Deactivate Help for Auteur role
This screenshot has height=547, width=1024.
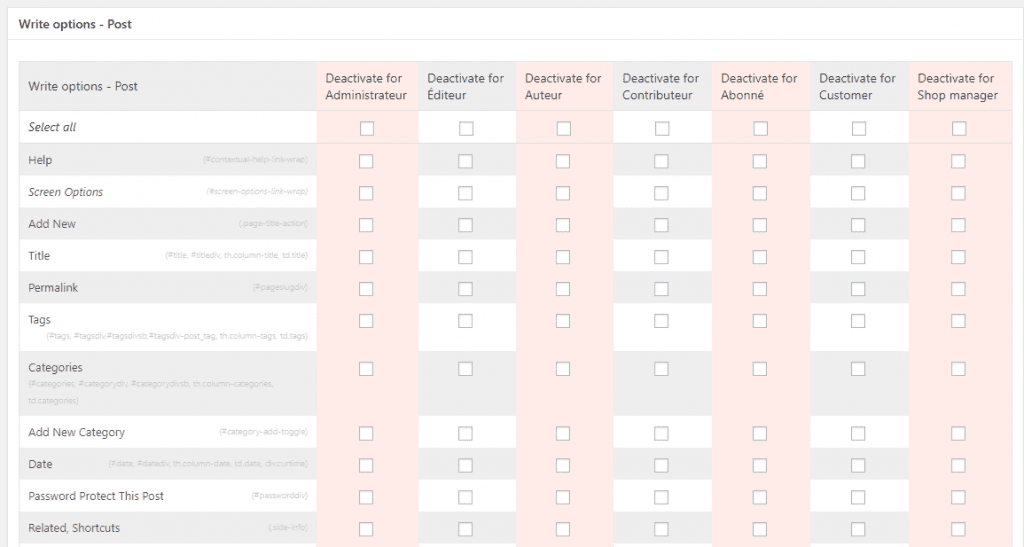point(563,161)
